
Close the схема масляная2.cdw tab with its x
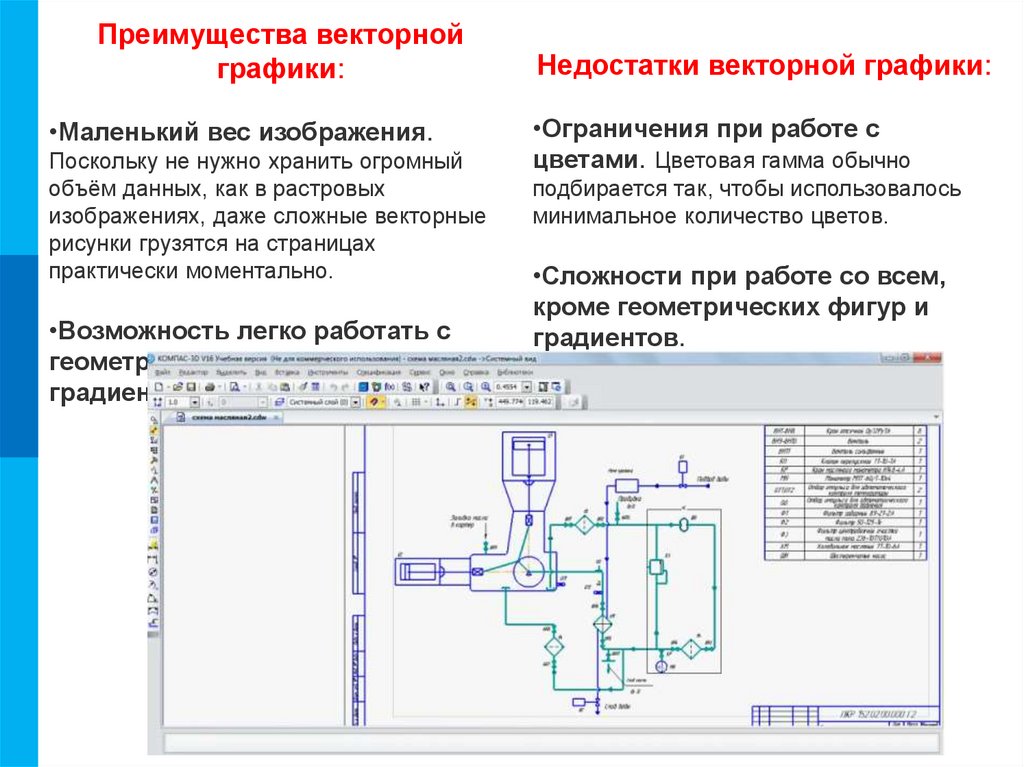tap(276, 417)
